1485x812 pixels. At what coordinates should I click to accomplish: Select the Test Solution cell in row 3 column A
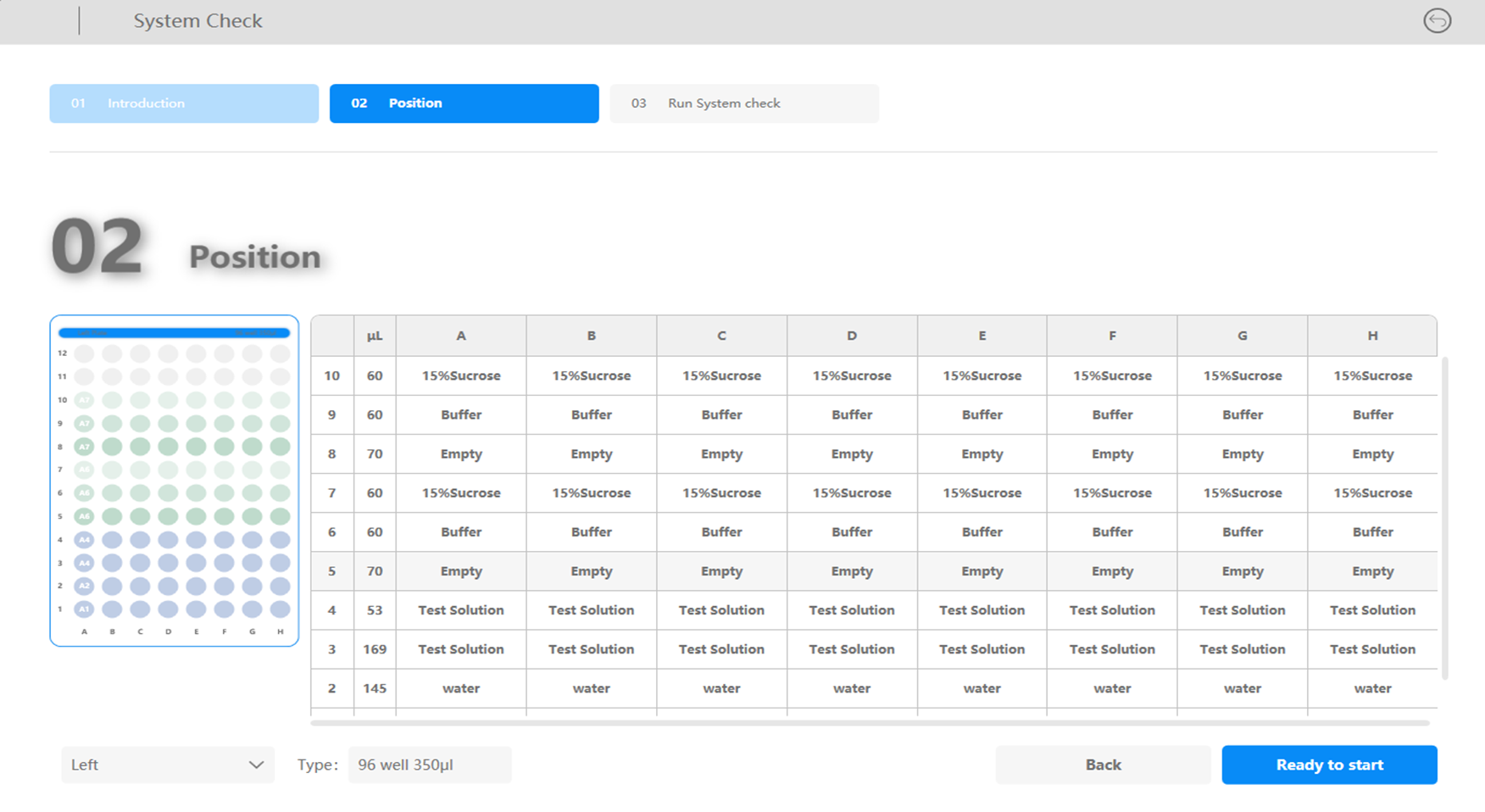coord(460,649)
